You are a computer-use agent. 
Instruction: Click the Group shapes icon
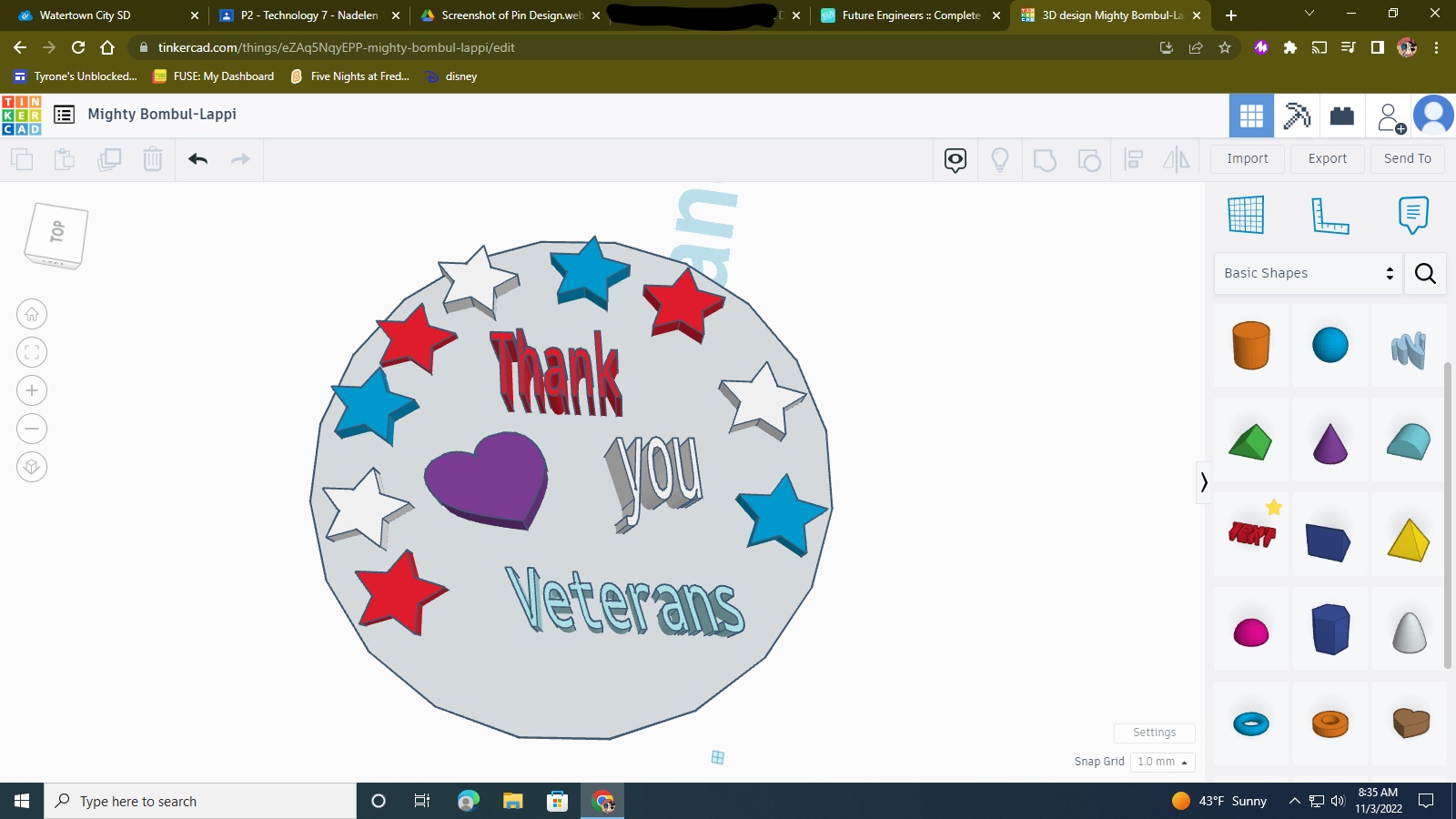(x=1045, y=160)
